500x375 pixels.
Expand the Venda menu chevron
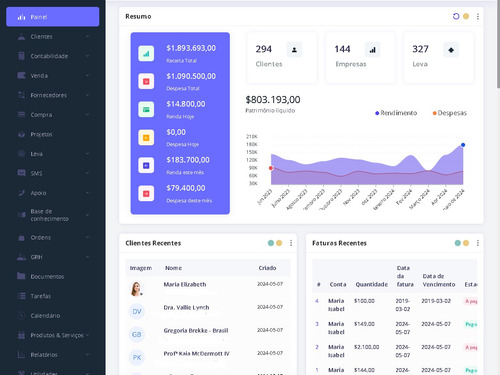tap(87, 76)
